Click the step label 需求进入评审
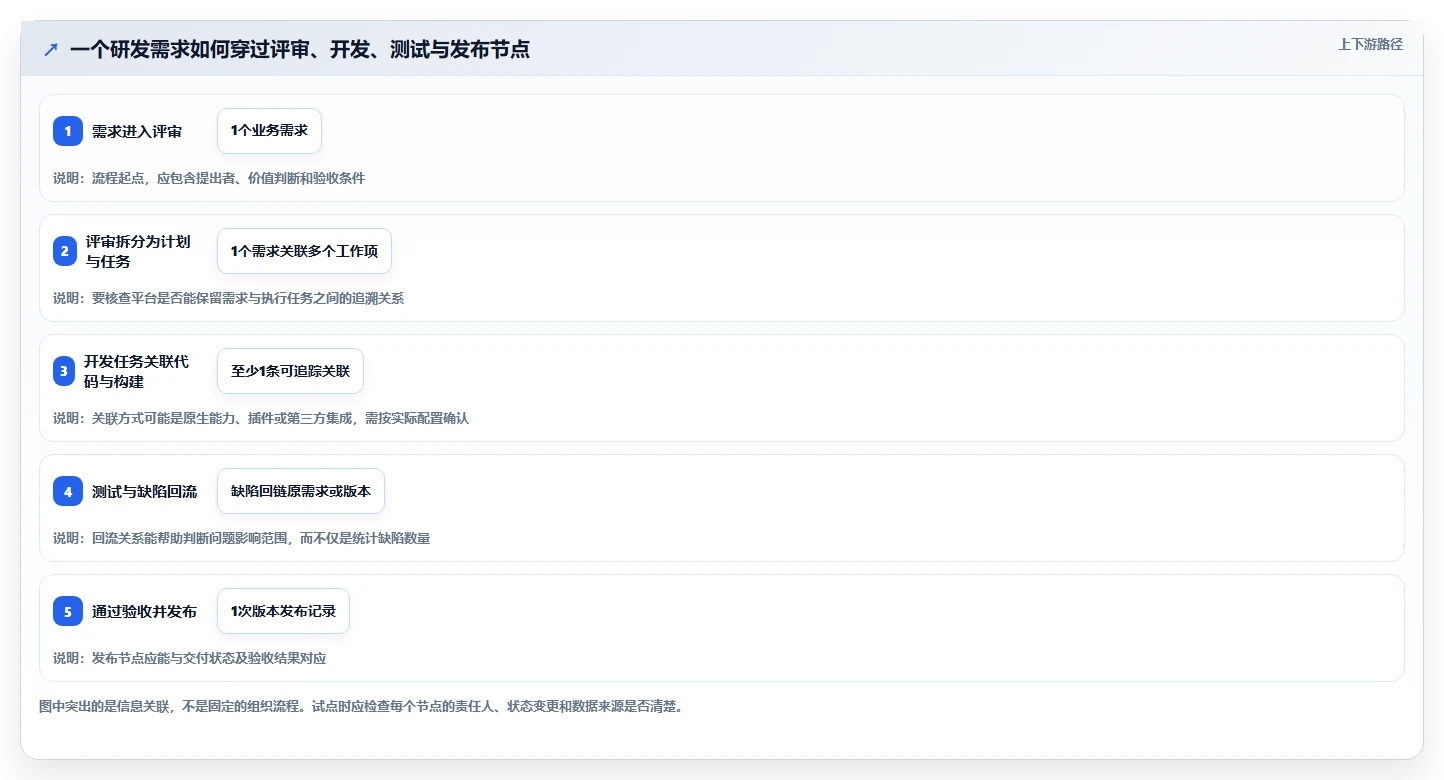This screenshot has height=780, width=1444. pos(137,131)
